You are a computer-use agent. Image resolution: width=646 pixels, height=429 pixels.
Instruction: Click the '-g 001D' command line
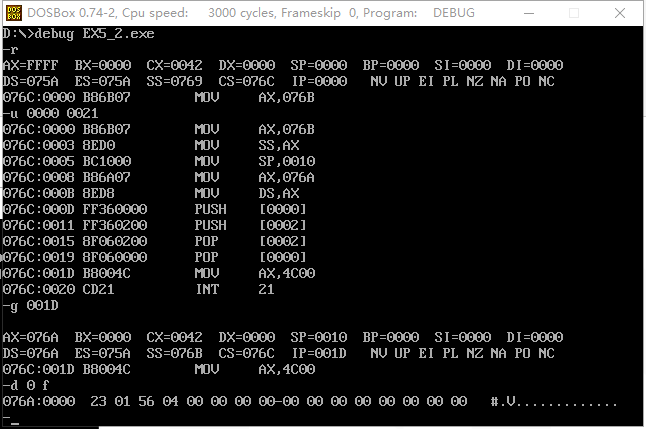[x=31, y=305]
